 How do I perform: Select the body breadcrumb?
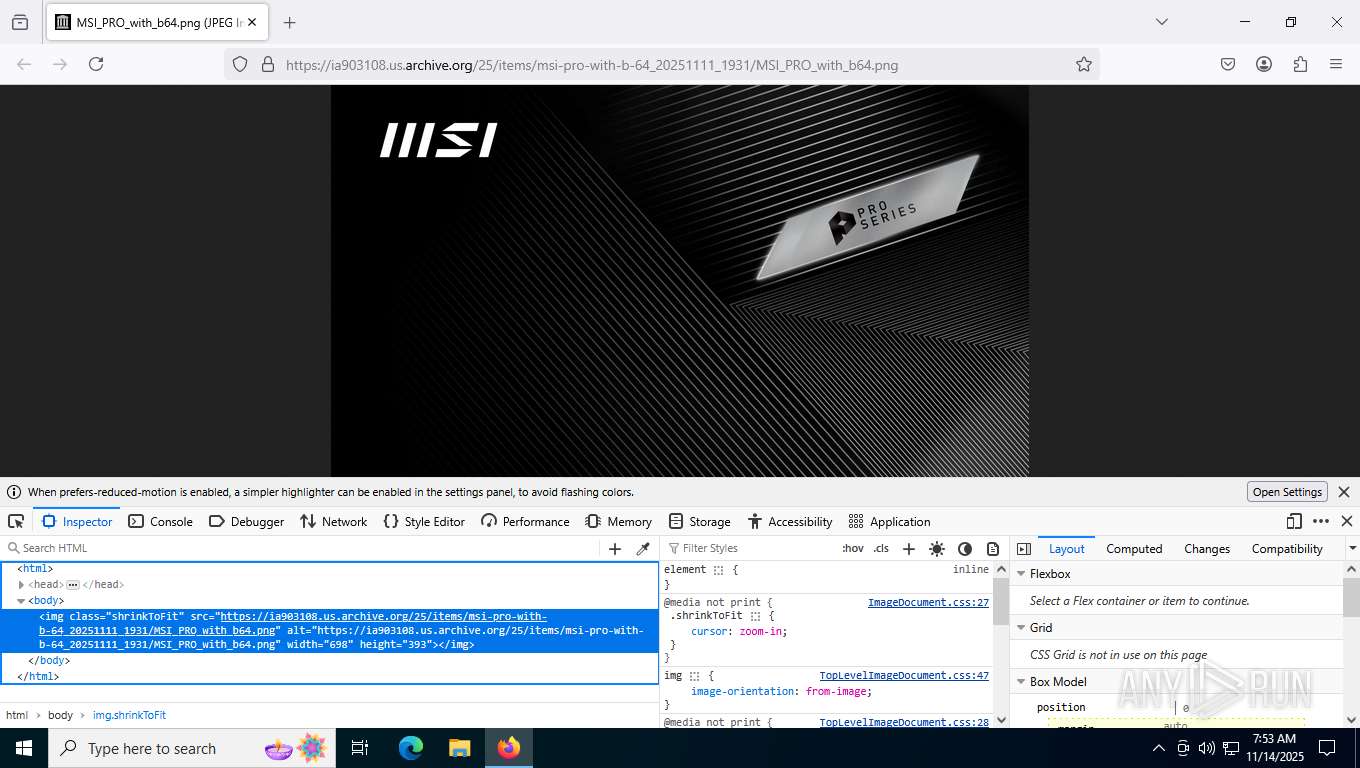(x=60, y=715)
